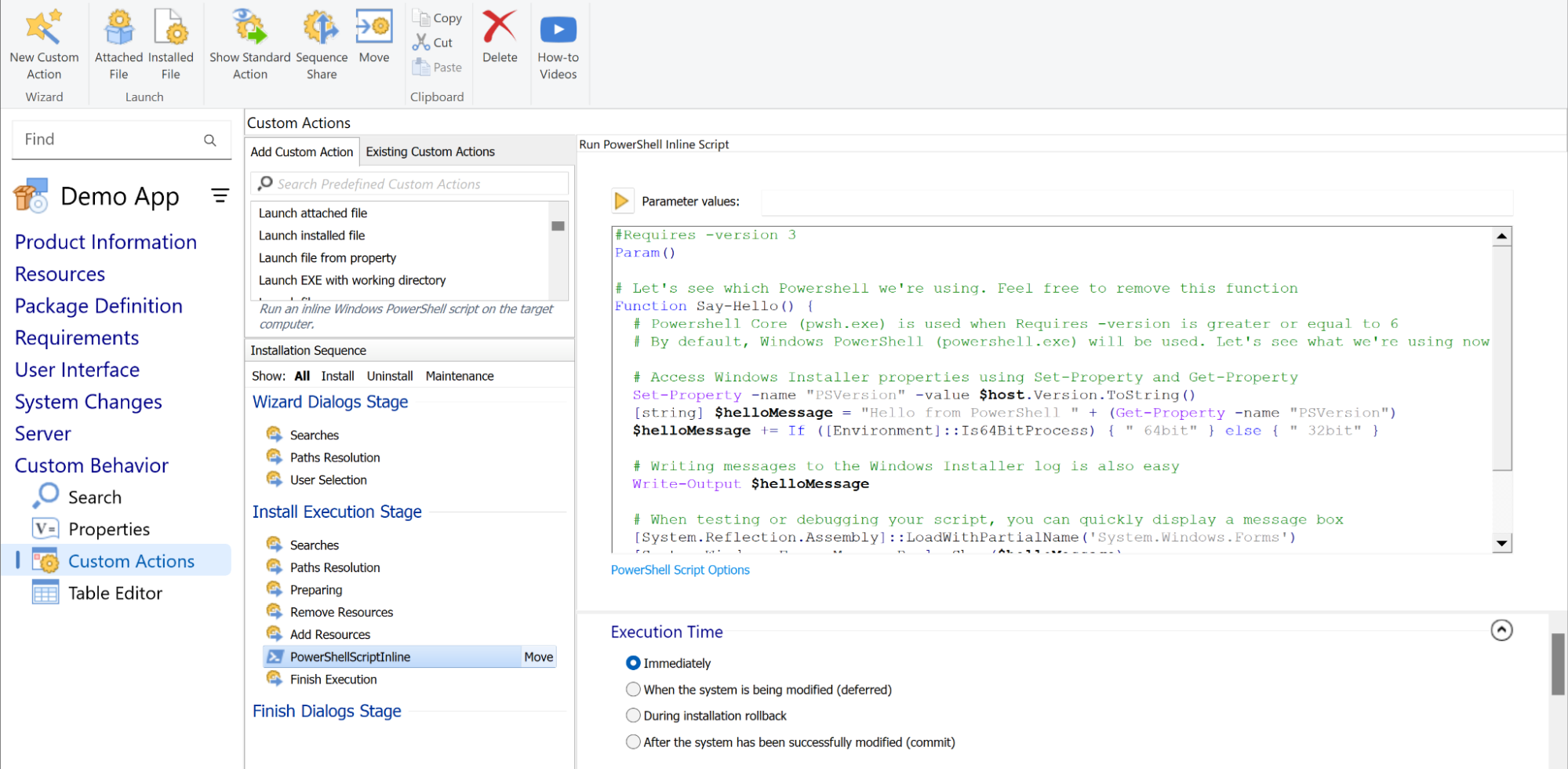The width and height of the screenshot is (1568, 769).
Task: Open PowerShell Script Options link
Action: pos(680,570)
